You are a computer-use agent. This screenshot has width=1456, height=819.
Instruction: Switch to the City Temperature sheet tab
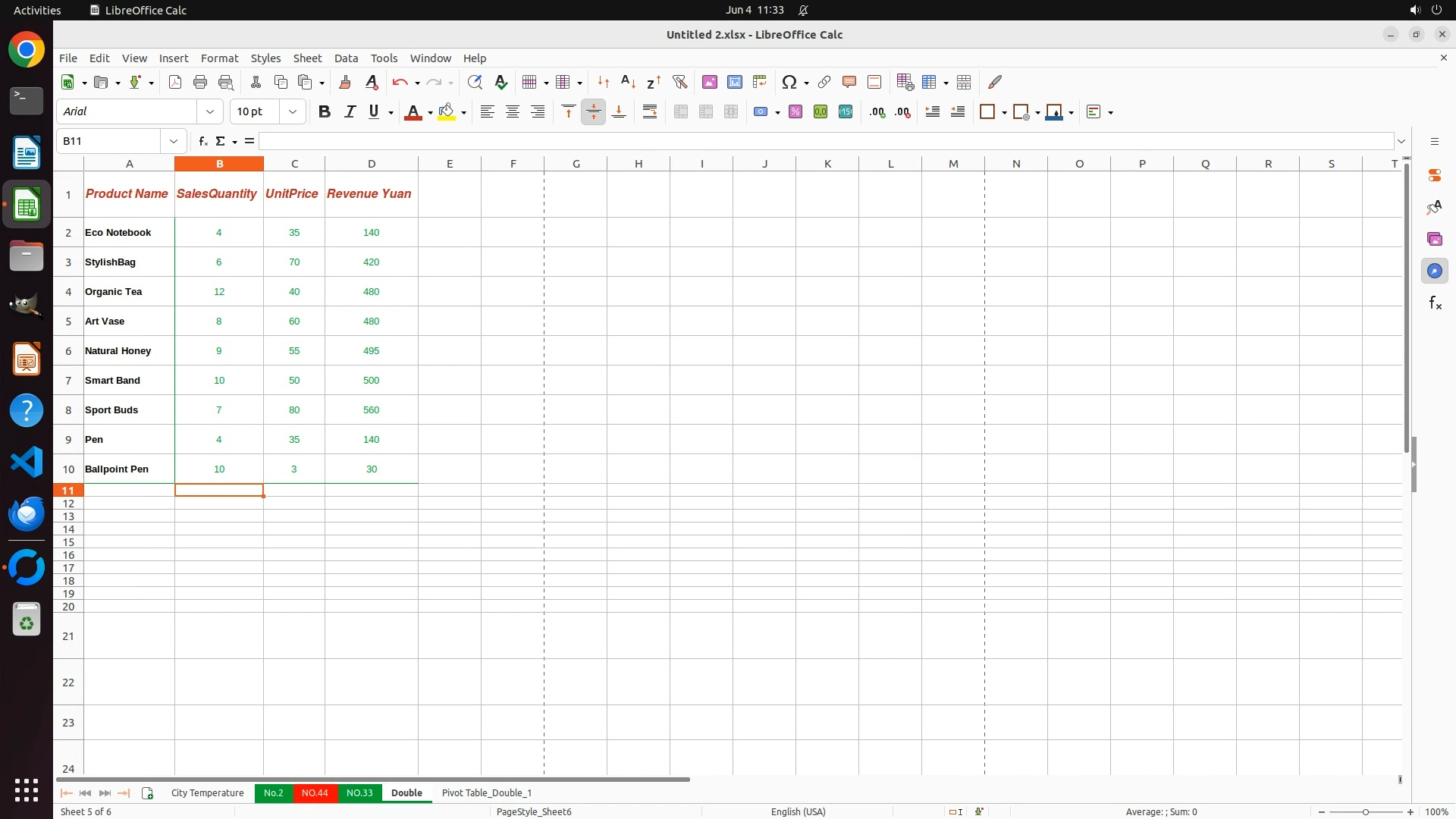coord(207,792)
